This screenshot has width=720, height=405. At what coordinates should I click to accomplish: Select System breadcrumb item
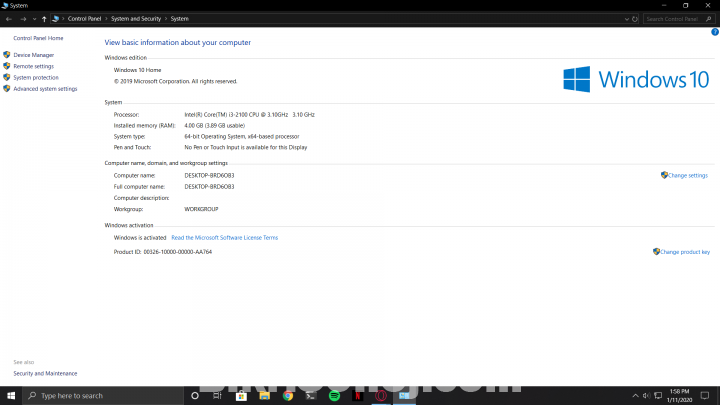click(180, 19)
